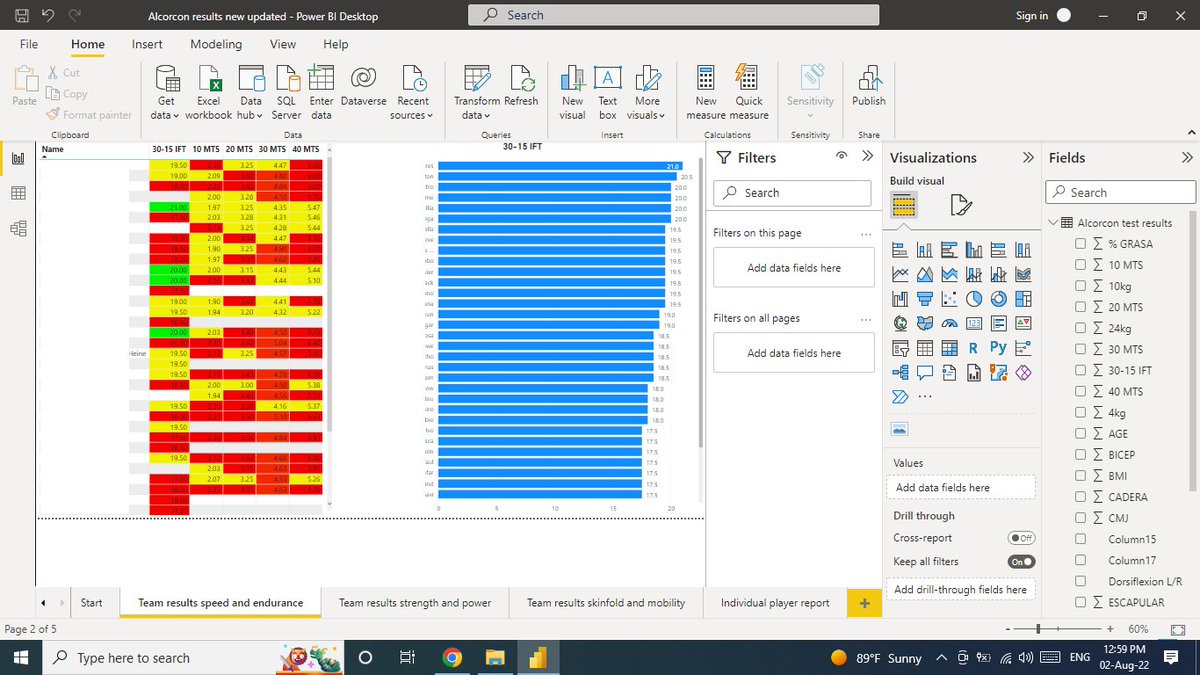Switch to the Modeling ribbon tab
The width and height of the screenshot is (1200, 675).
pyautogui.click(x=216, y=44)
